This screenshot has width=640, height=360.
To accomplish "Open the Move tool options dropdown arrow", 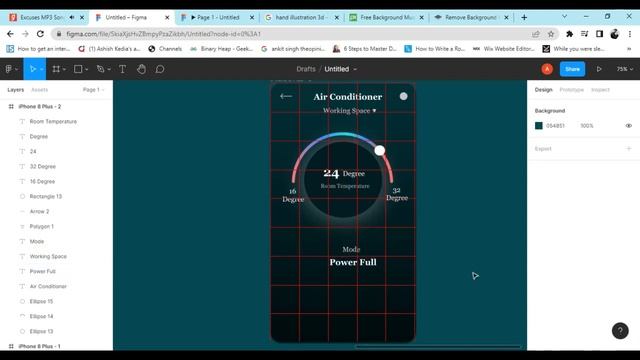I will pos(42,70).
